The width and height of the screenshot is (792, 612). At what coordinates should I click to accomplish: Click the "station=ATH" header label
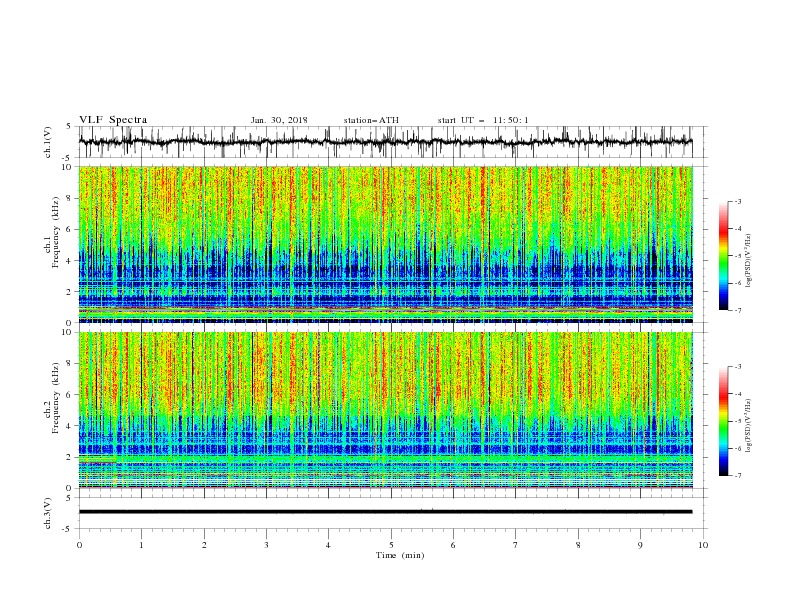(x=371, y=120)
